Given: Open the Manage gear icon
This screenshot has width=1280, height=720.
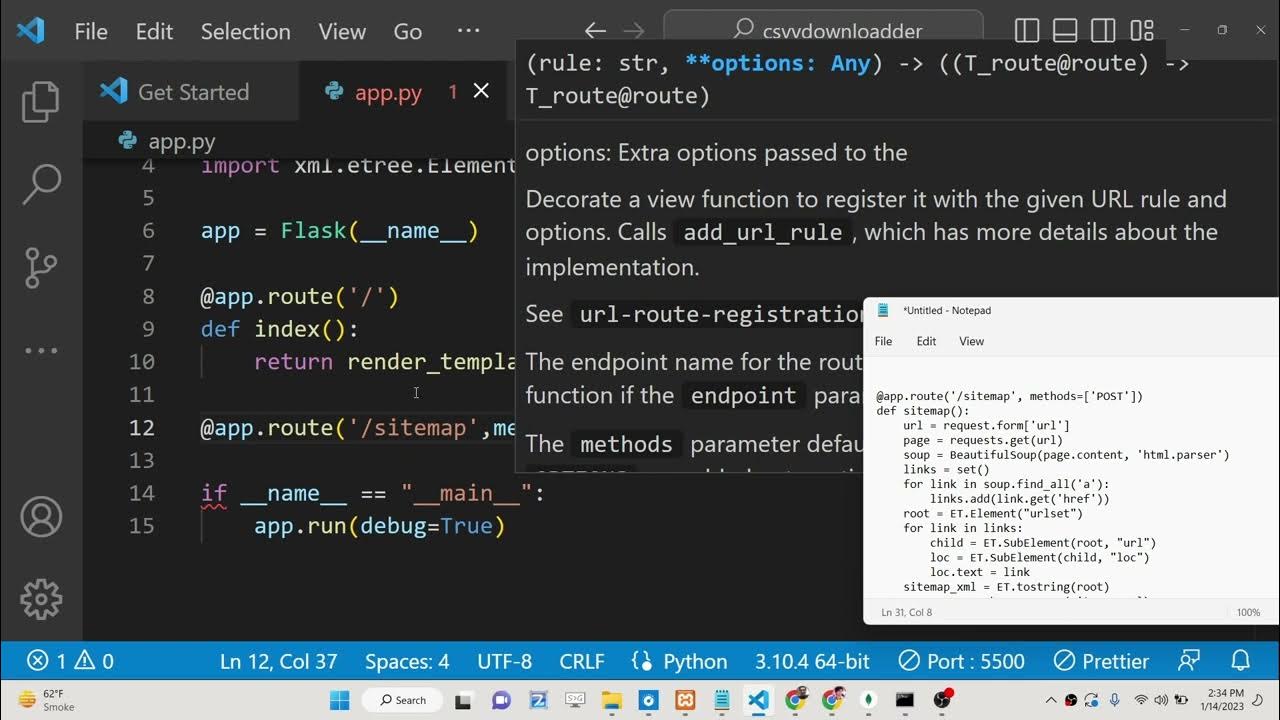Looking at the screenshot, I should point(41,599).
